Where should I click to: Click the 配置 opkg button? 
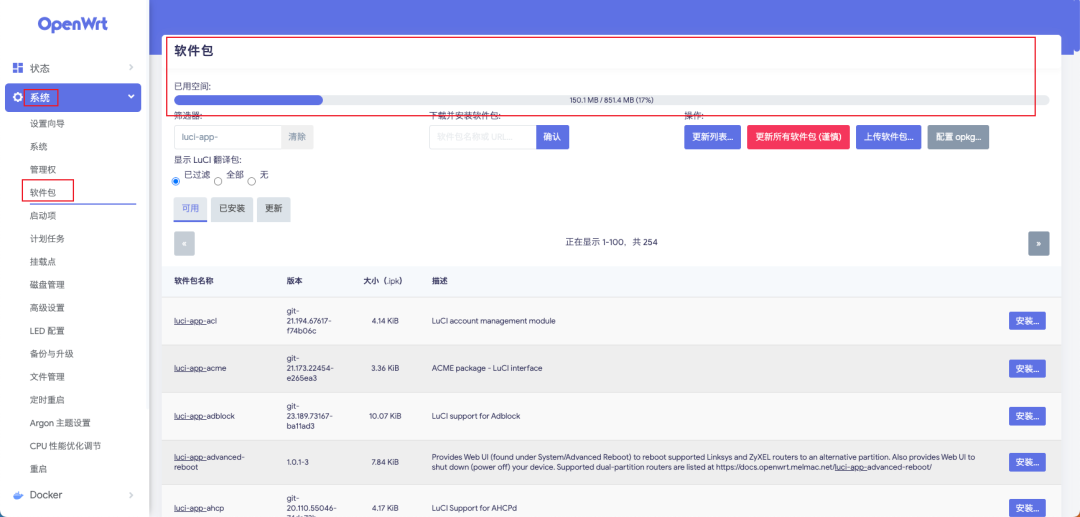(959, 137)
